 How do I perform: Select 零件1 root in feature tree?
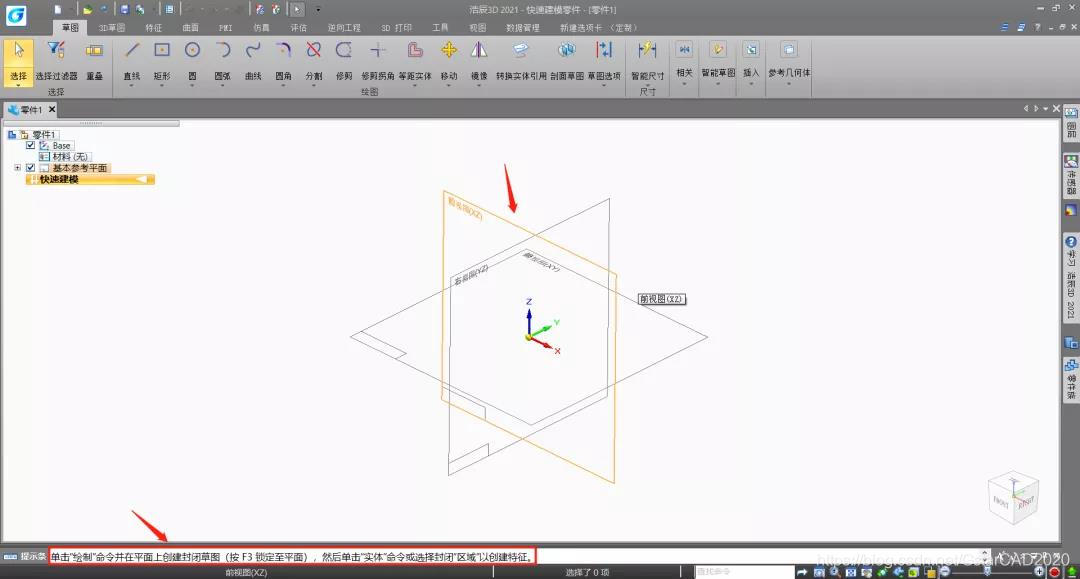(x=43, y=134)
